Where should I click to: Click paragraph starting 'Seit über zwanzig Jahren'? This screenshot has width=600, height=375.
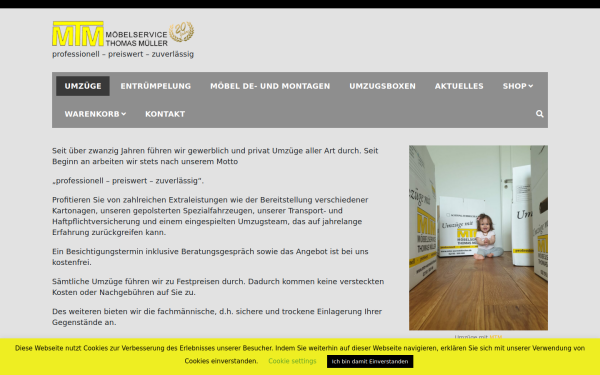(215, 156)
